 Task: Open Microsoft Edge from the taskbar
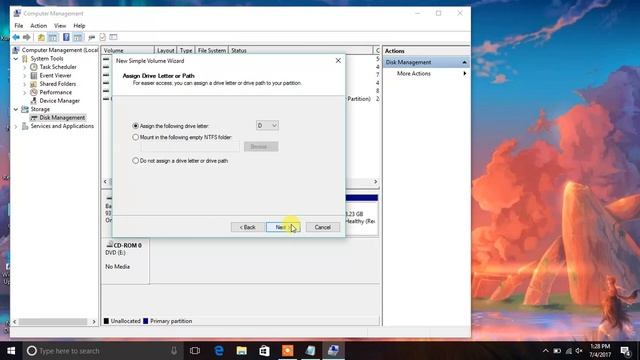(219, 350)
